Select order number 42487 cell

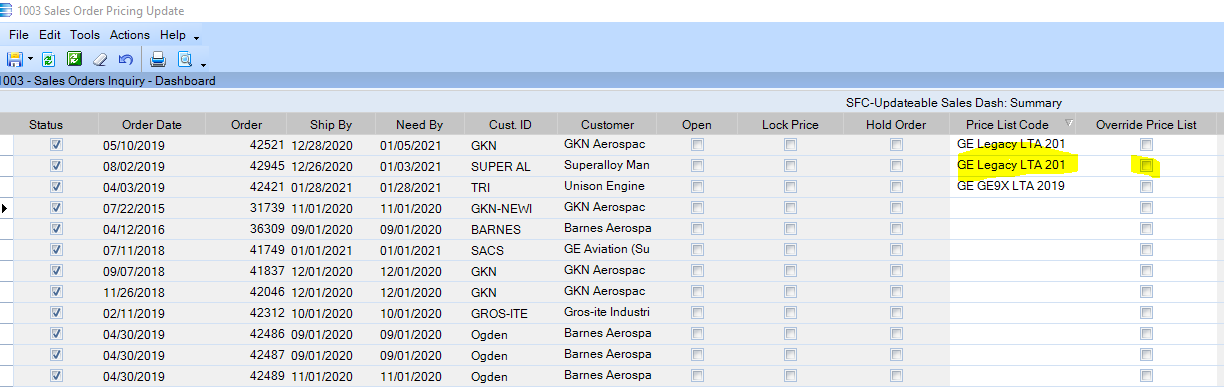coord(266,354)
